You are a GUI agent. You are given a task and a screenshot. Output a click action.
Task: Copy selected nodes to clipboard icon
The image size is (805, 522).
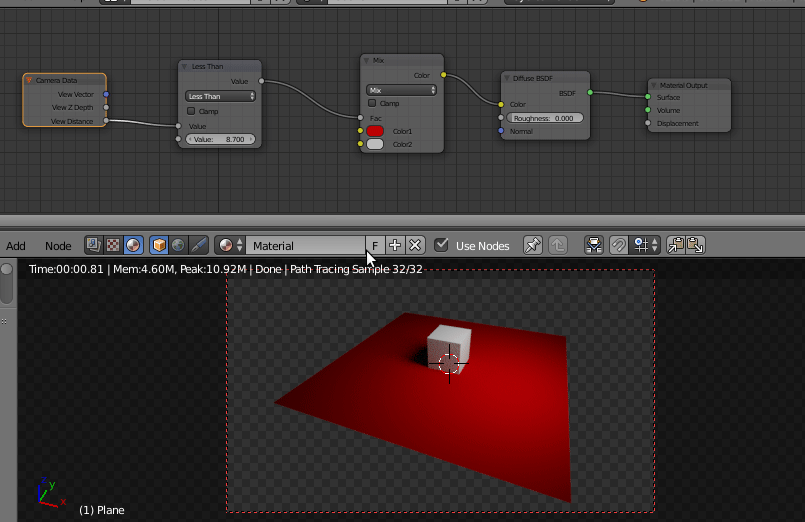pyautogui.click(x=676, y=245)
